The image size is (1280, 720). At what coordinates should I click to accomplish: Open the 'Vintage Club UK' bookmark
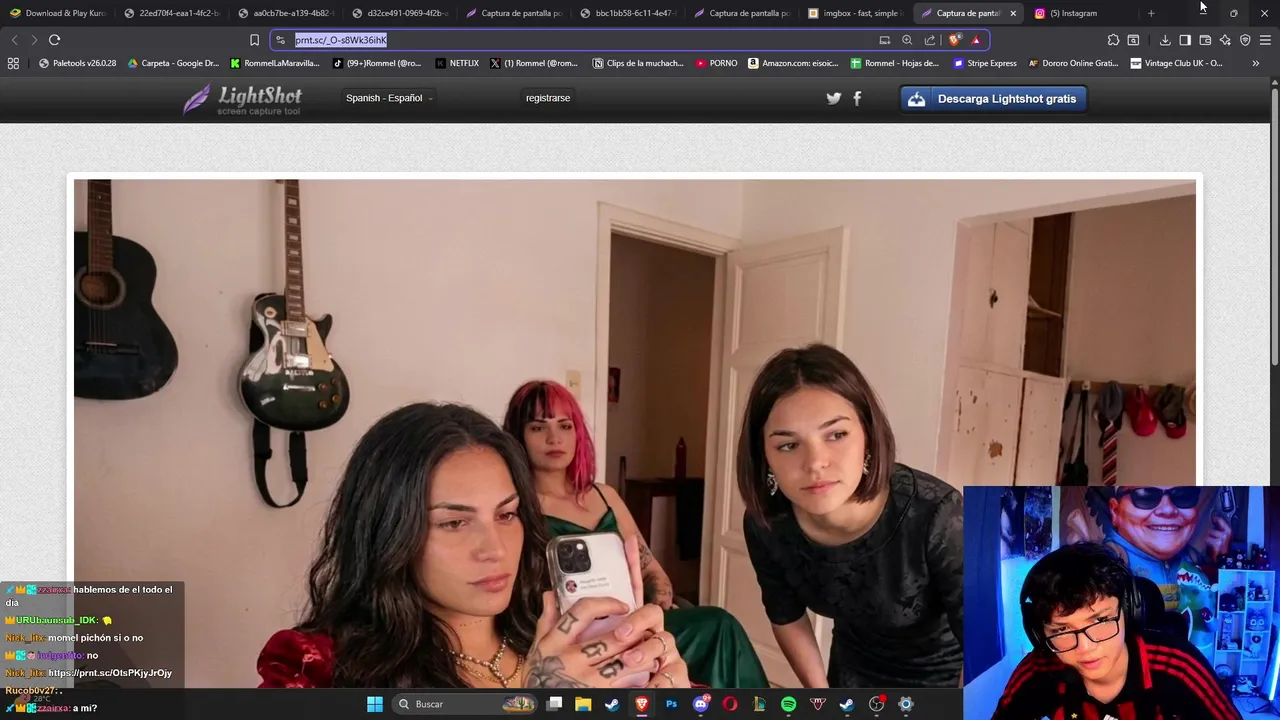point(1176,63)
